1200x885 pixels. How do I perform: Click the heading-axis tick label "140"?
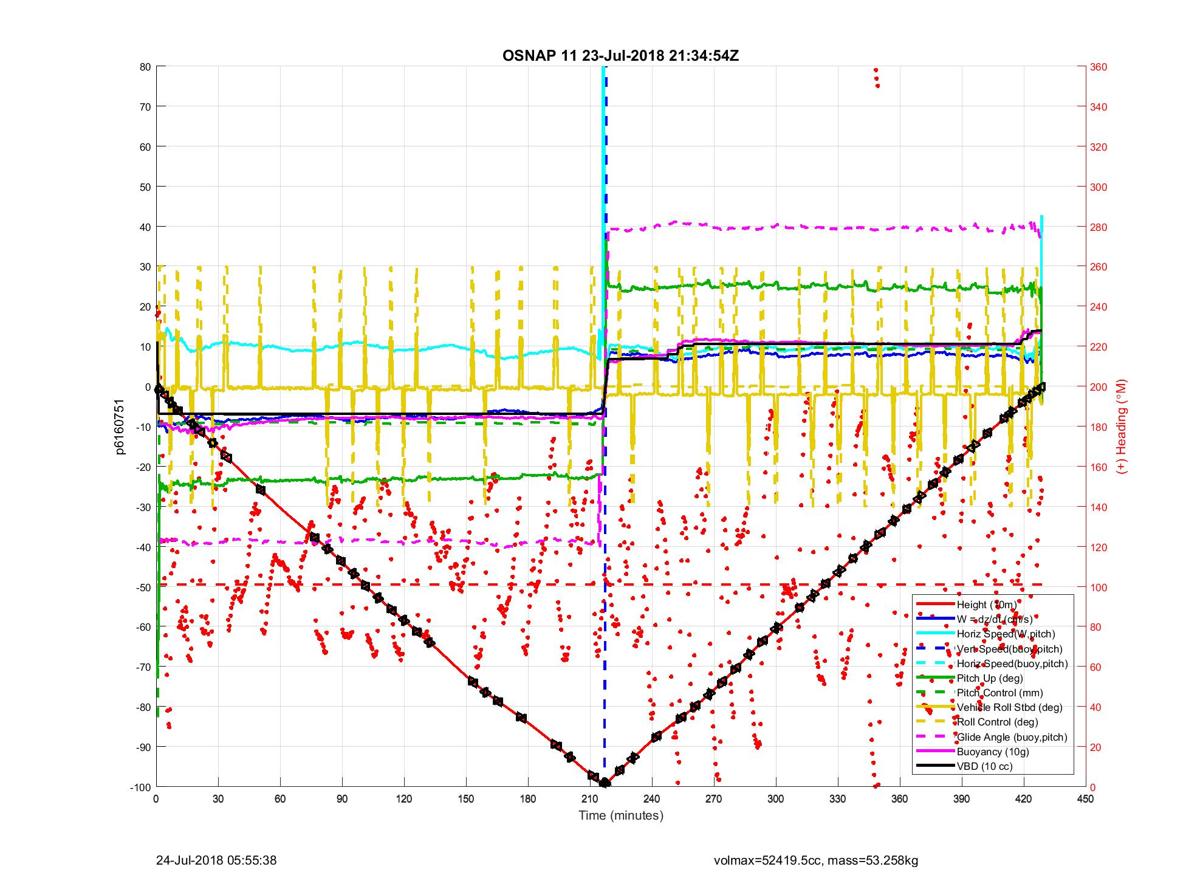tap(1098, 507)
